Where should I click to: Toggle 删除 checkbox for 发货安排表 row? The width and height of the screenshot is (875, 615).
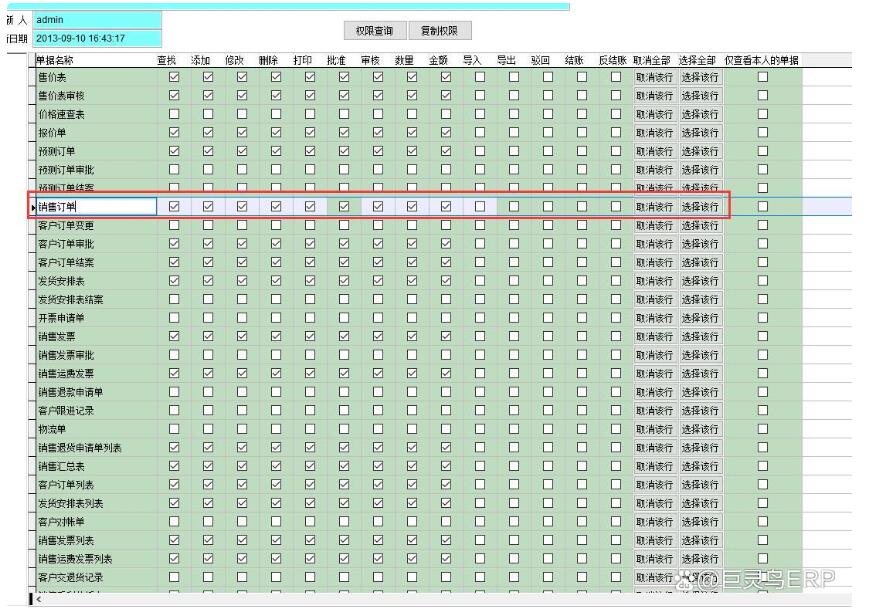tap(276, 281)
